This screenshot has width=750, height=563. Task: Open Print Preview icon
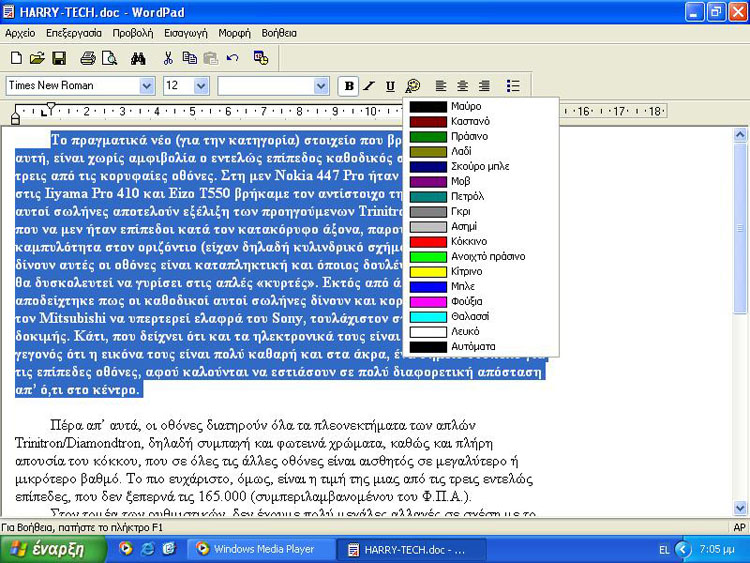pyautogui.click(x=110, y=58)
